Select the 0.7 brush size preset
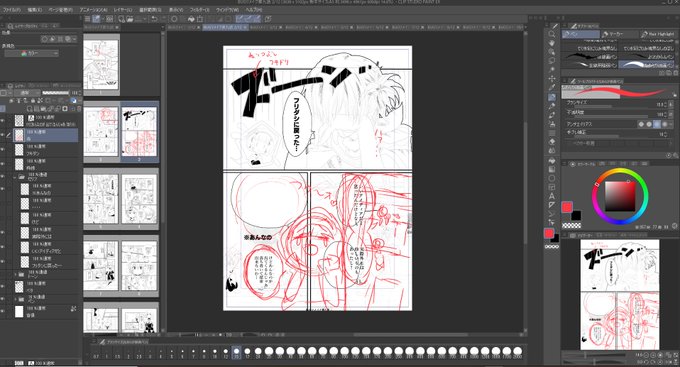Viewport: 680px width, 367px height. tap(96, 353)
